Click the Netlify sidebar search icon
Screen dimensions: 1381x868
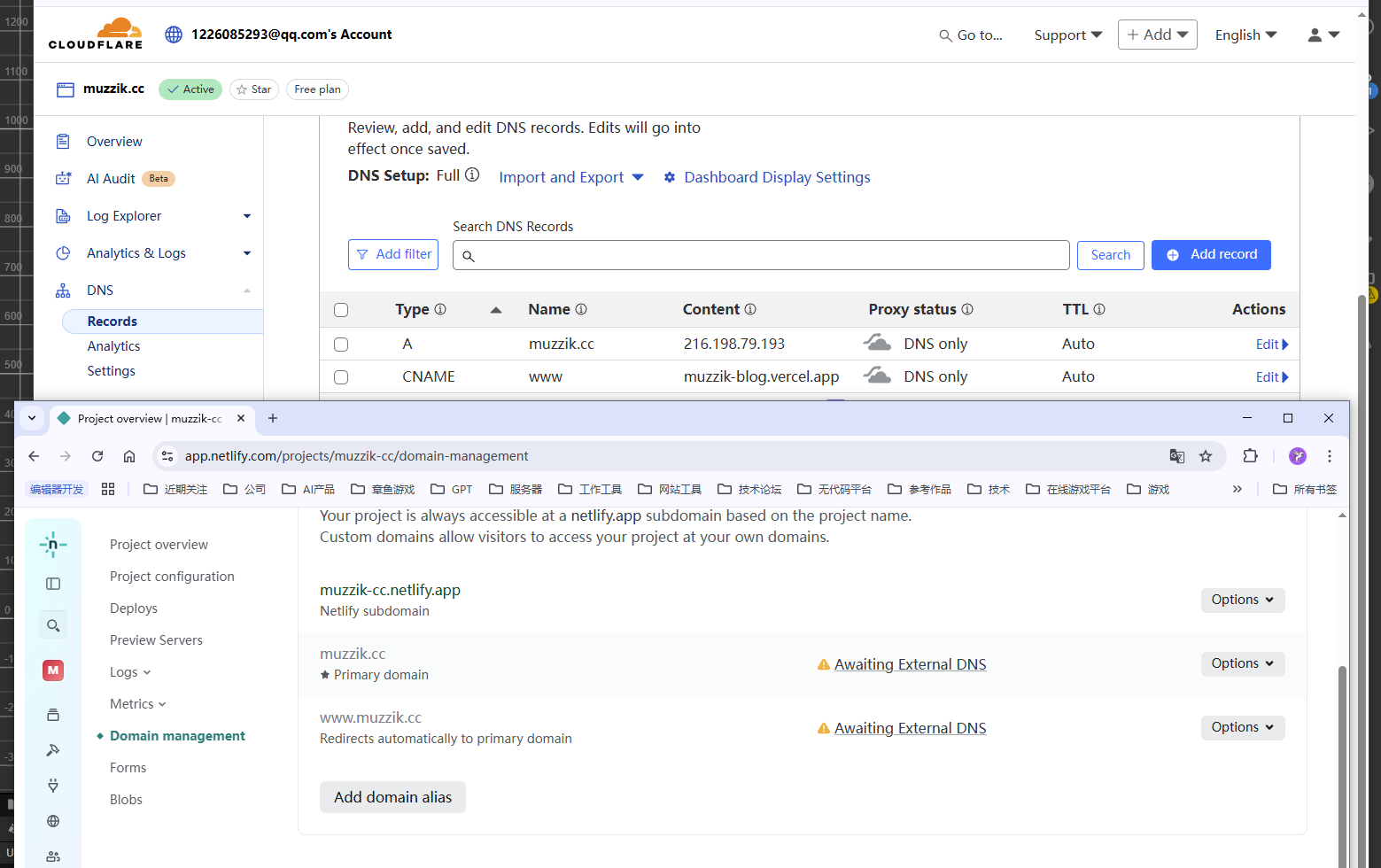point(53,625)
